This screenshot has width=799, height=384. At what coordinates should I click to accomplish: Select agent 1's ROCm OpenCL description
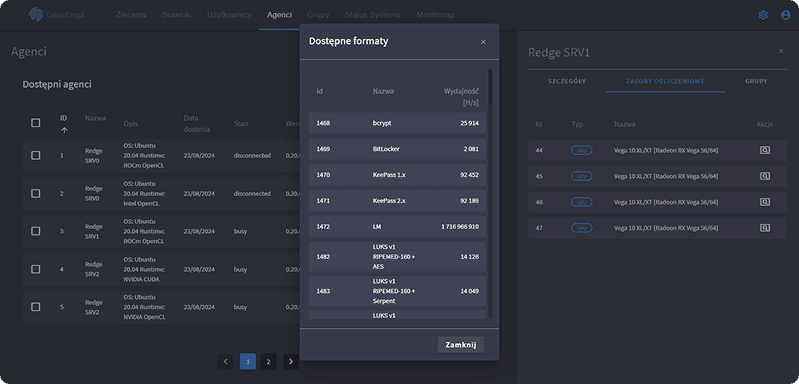(144, 155)
